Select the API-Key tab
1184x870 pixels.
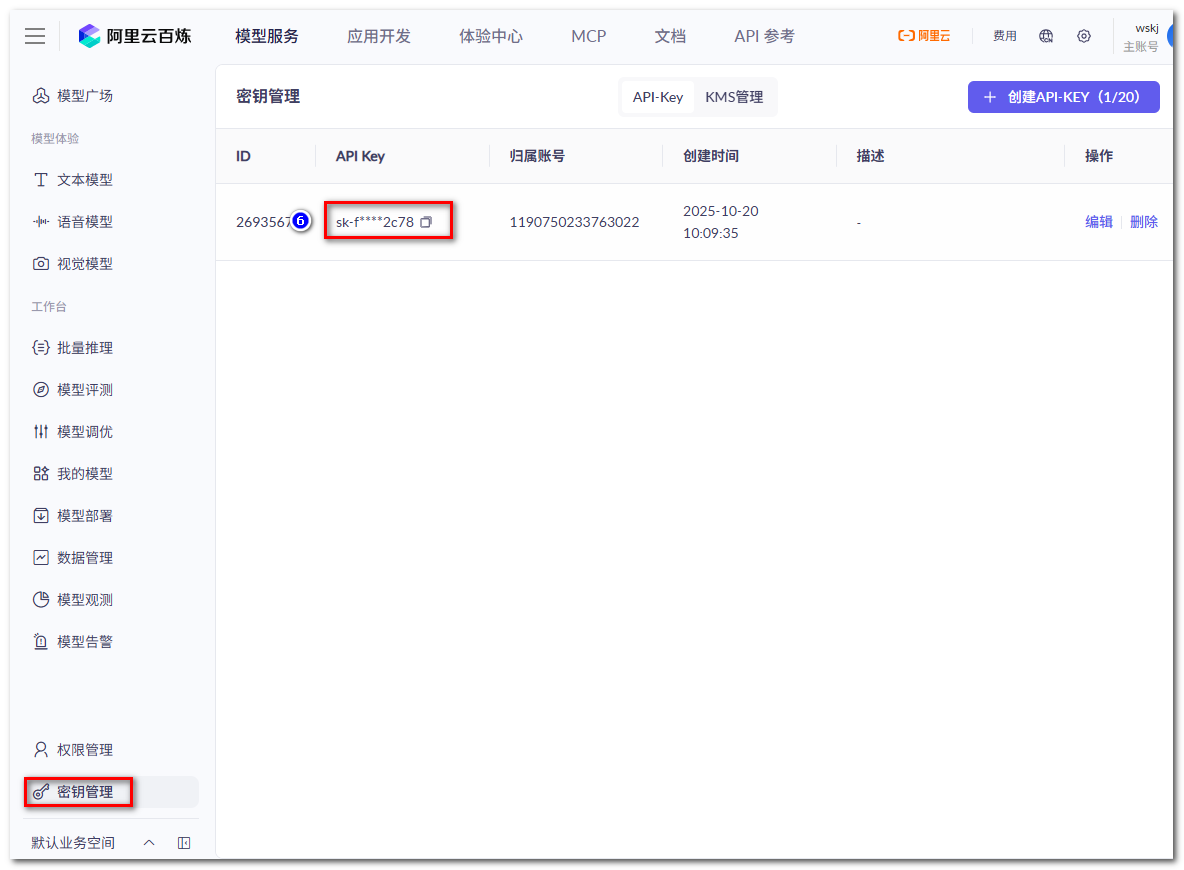(658, 97)
